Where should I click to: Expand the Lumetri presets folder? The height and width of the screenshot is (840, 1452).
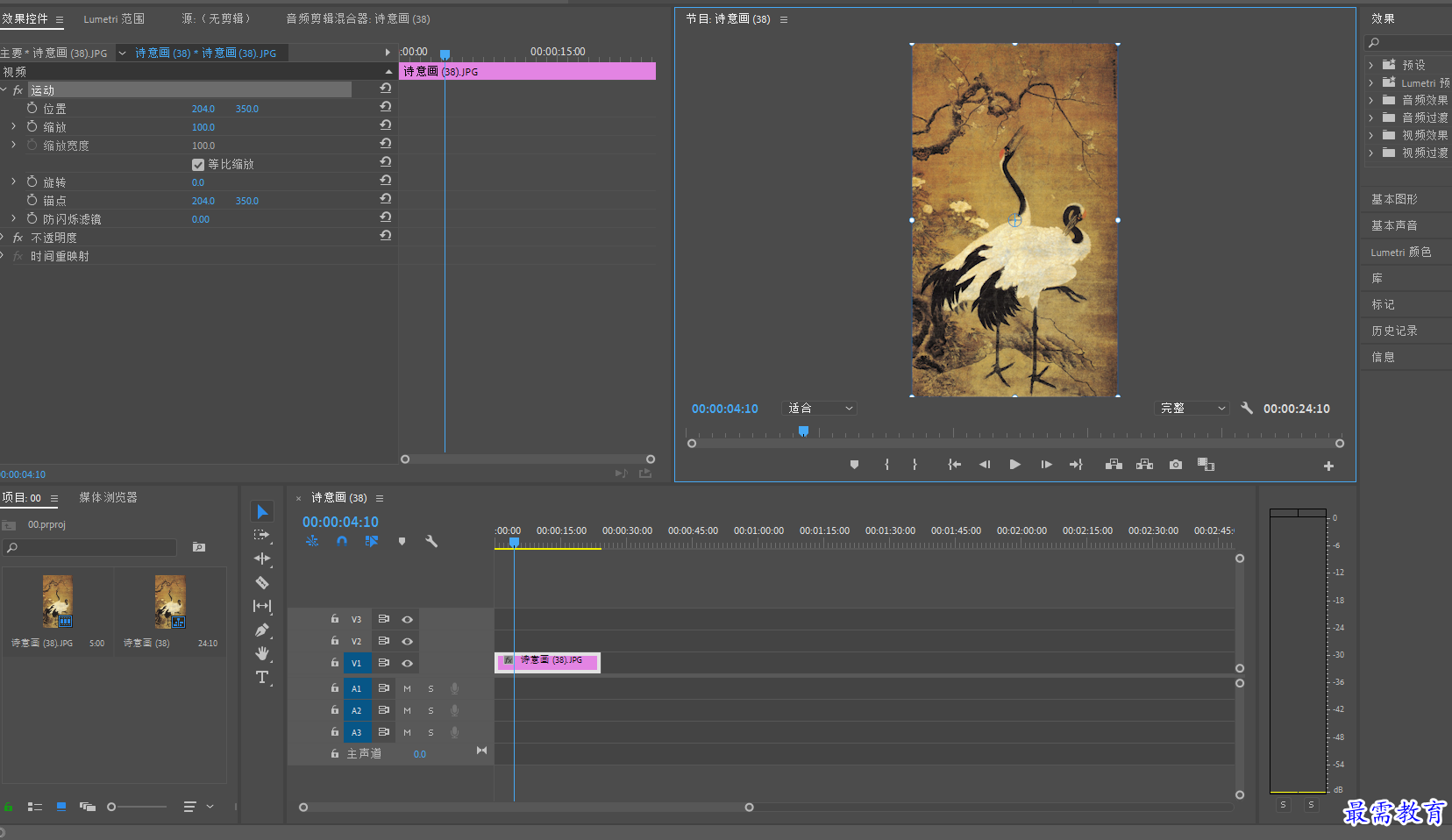pos(1371,82)
